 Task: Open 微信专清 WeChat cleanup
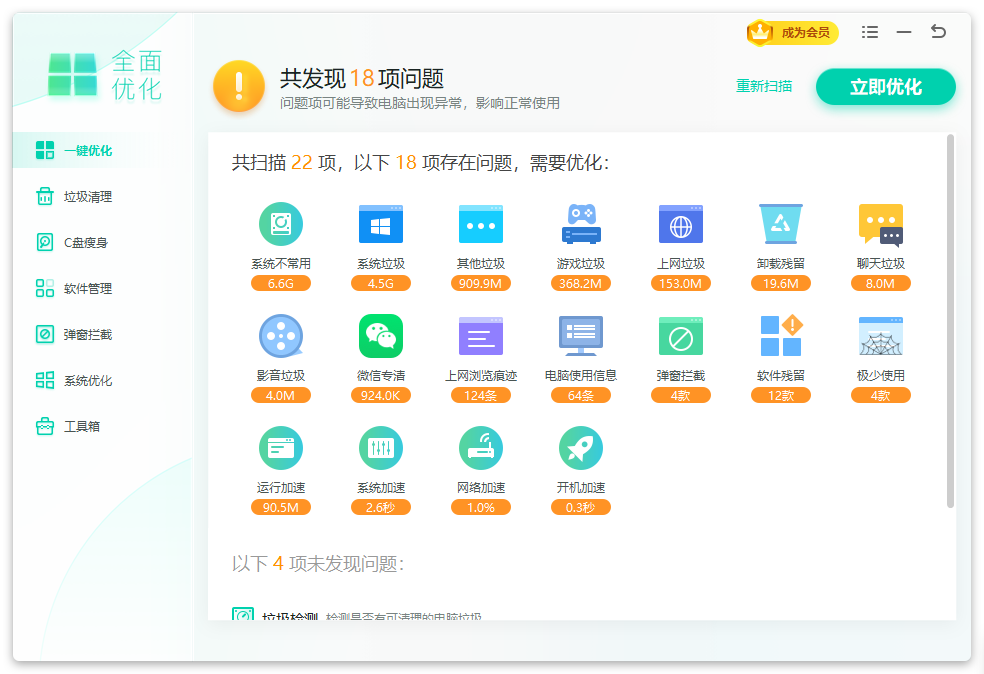pos(381,336)
